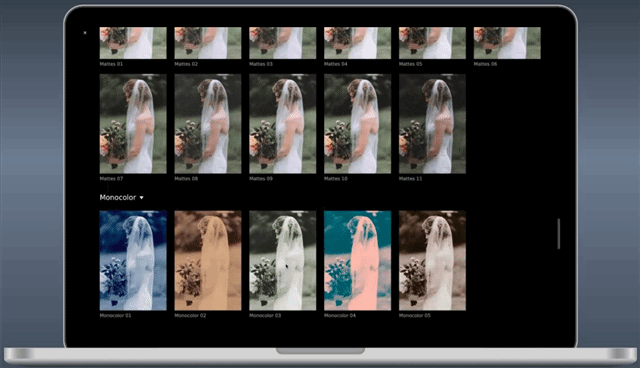640x368 pixels.
Task: Select the Mattes 02 preset thumbnail
Action: point(208,43)
